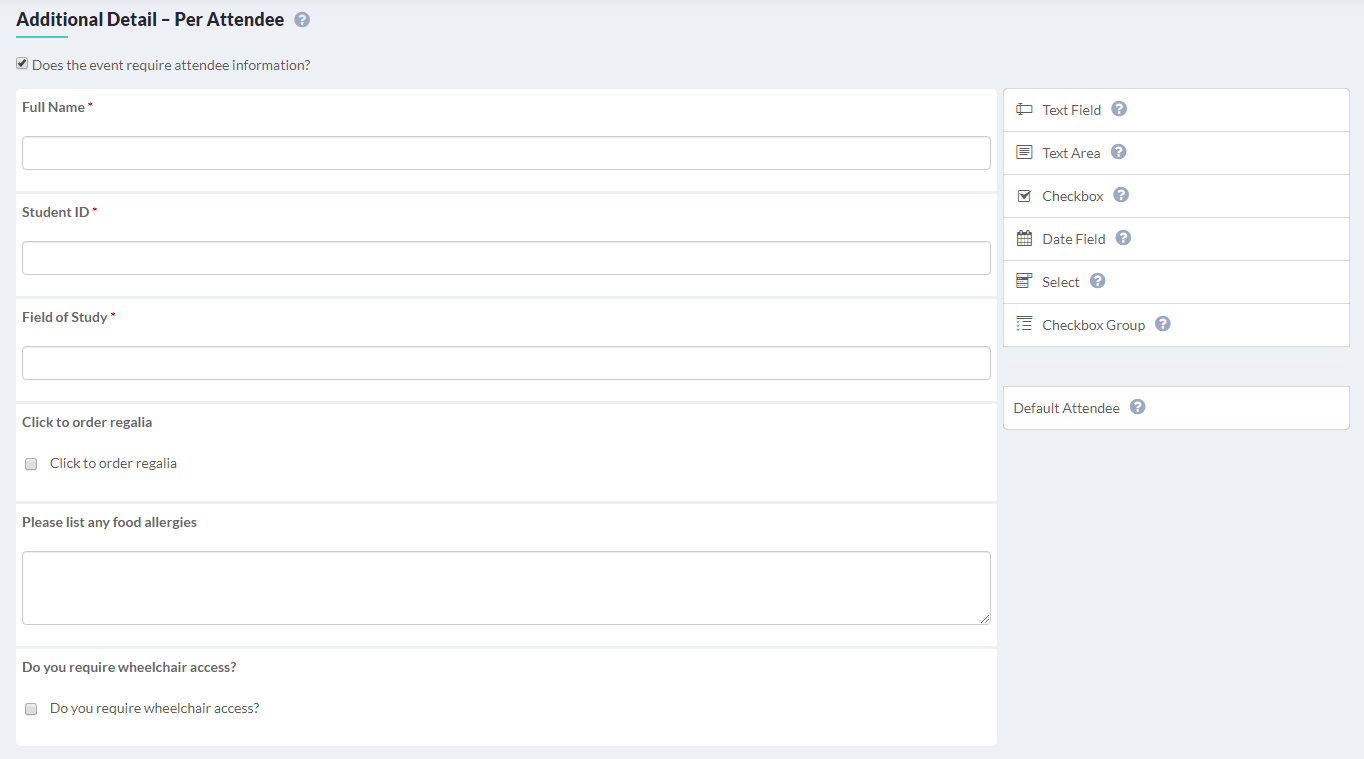Focus the Field of Study input
1364x759 pixels.
pyautogui.click(x=506, y=363)
